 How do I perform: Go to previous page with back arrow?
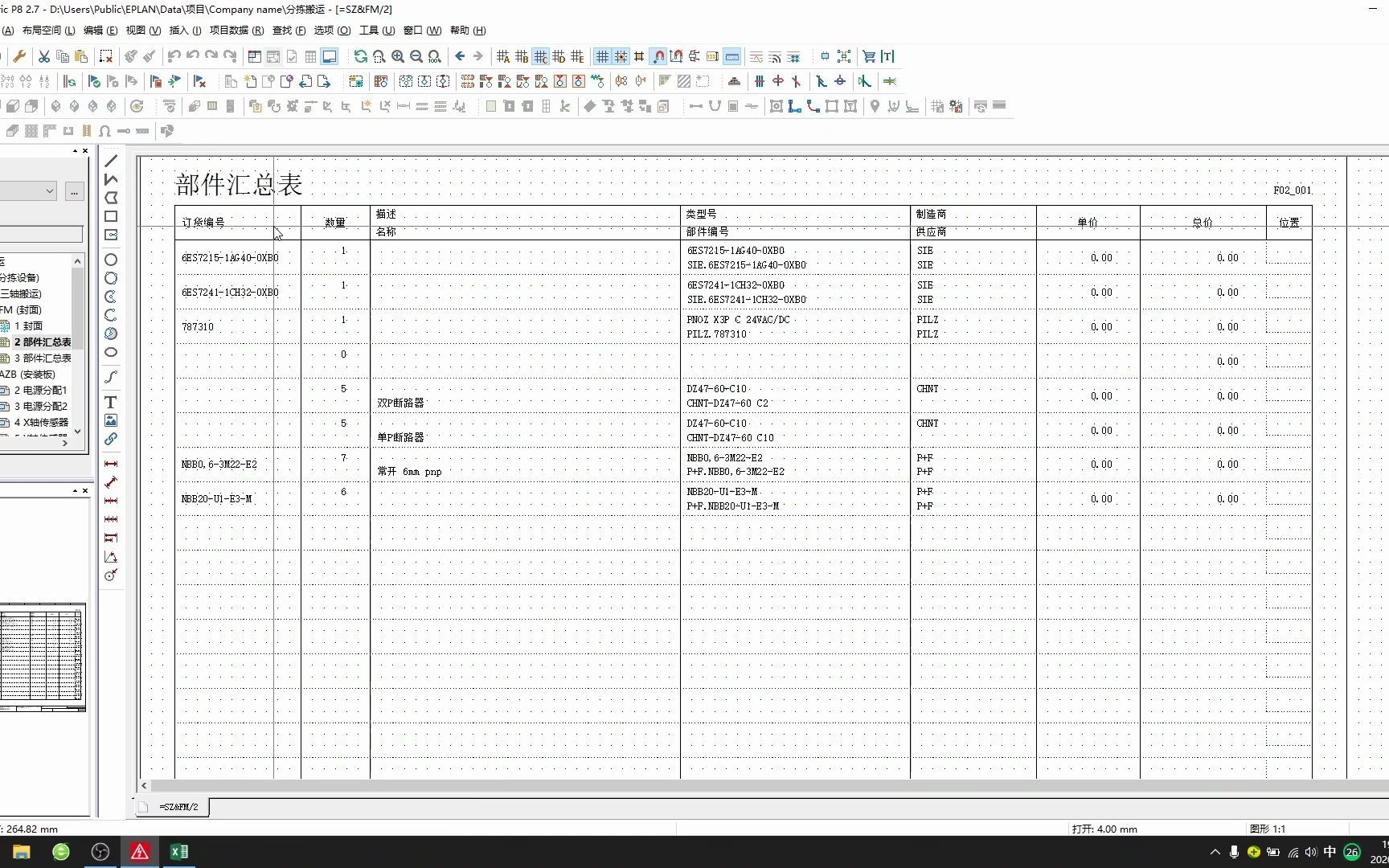(460, 56)
